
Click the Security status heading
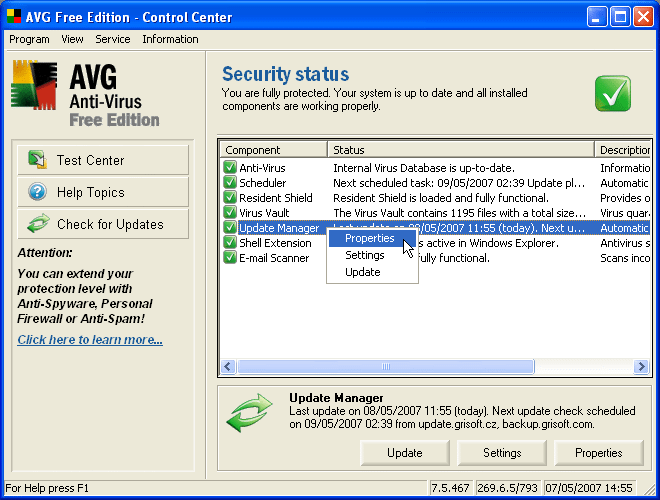285,74
